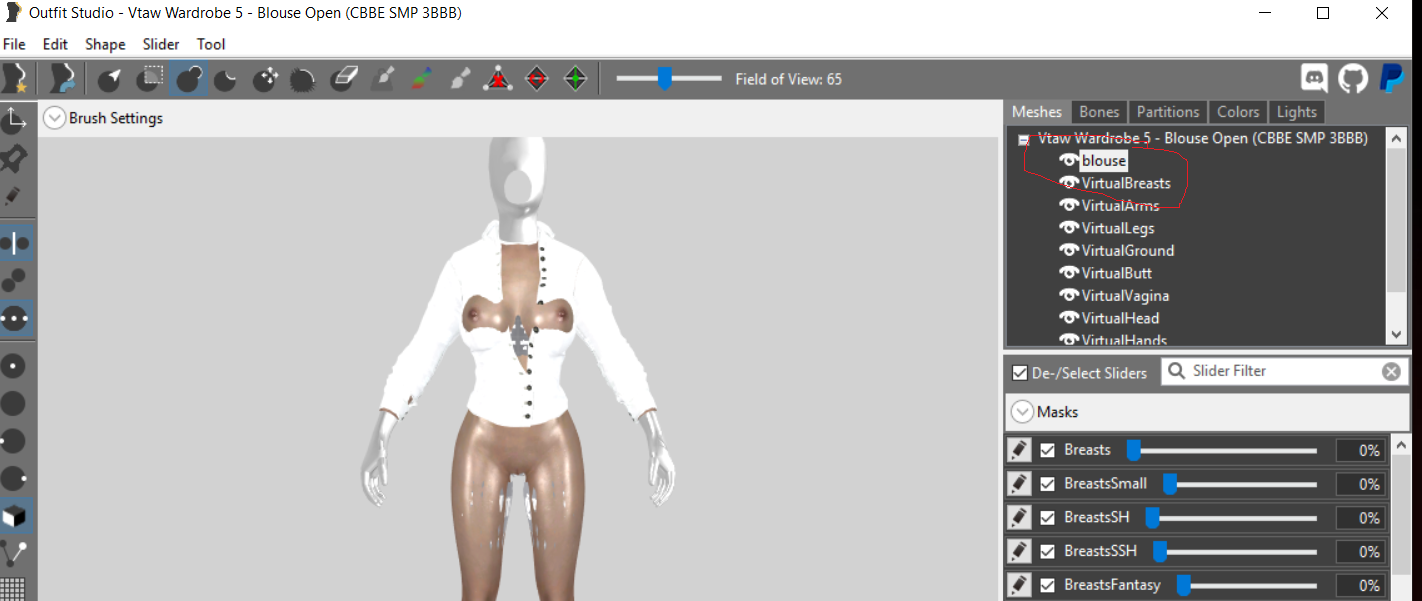Open the Slider menu
Screen dimensions: 1422x601
click(161, 44)
